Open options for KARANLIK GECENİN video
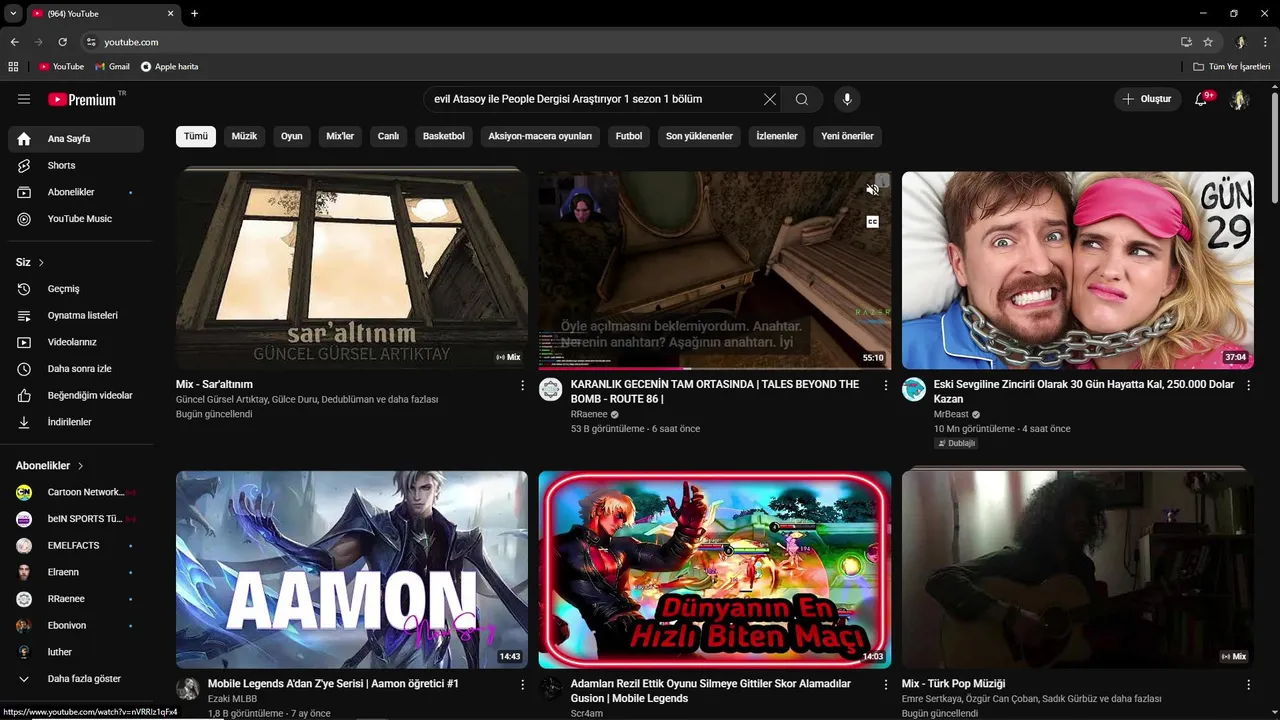The height and width of the screenshot is (720, 1280). pyautogui.click(x=885, y=385)
